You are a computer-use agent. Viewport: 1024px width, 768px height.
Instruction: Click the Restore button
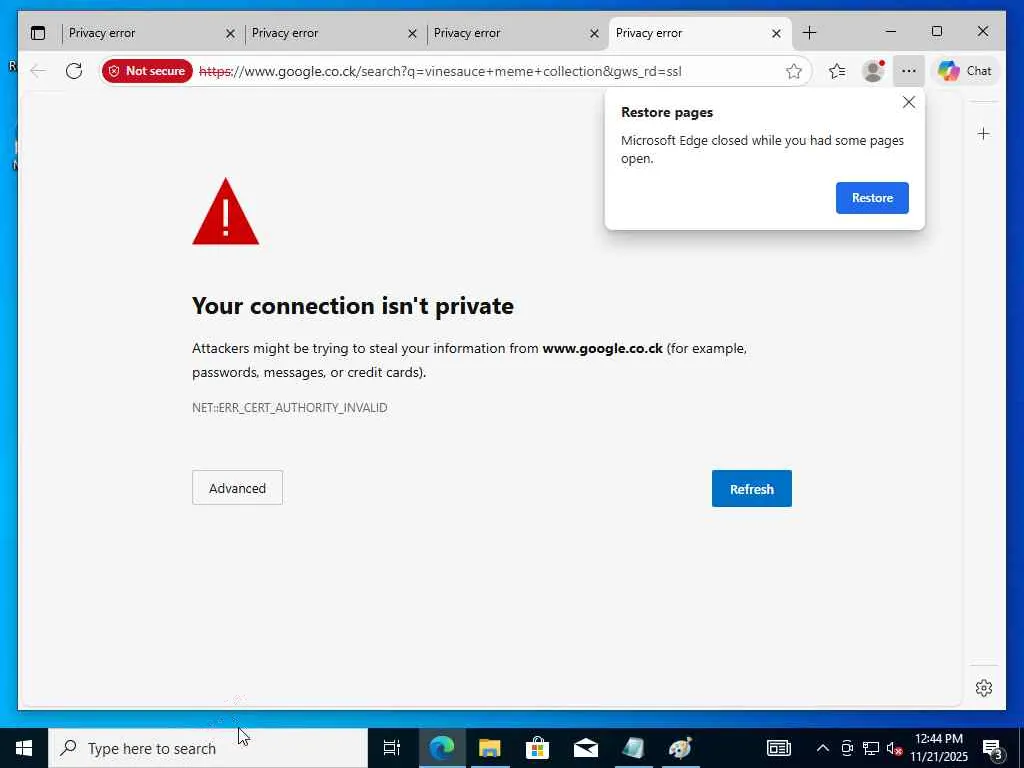coord(872,198)
